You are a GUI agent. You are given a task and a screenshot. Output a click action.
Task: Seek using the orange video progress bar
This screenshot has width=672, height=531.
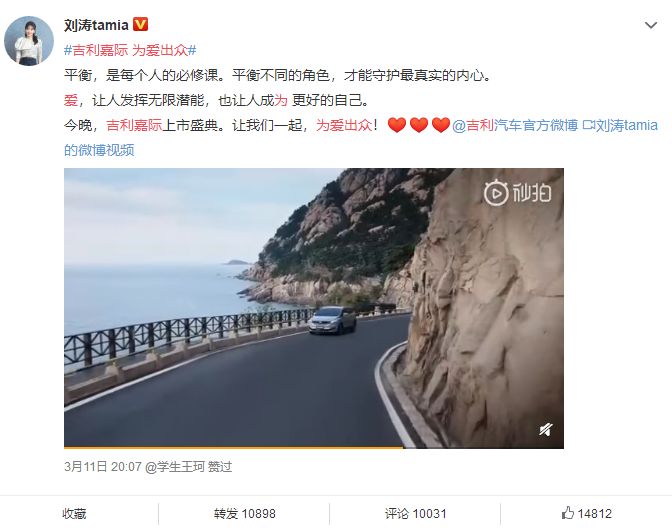314,447
